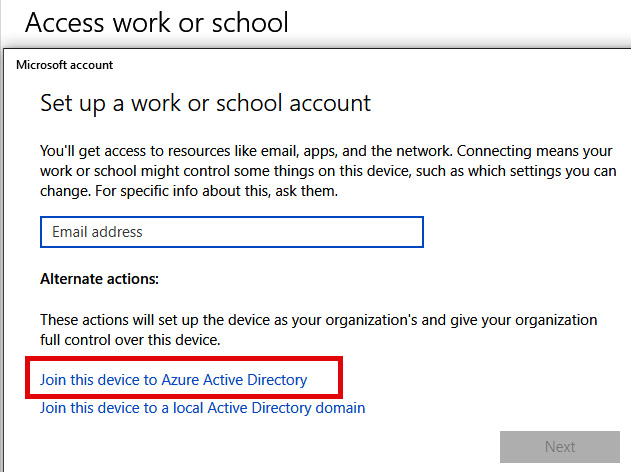Select Join this device to a local Active Directory domain
The height and width of the screenshot is (472, 631).
click(x=202, y=408)
